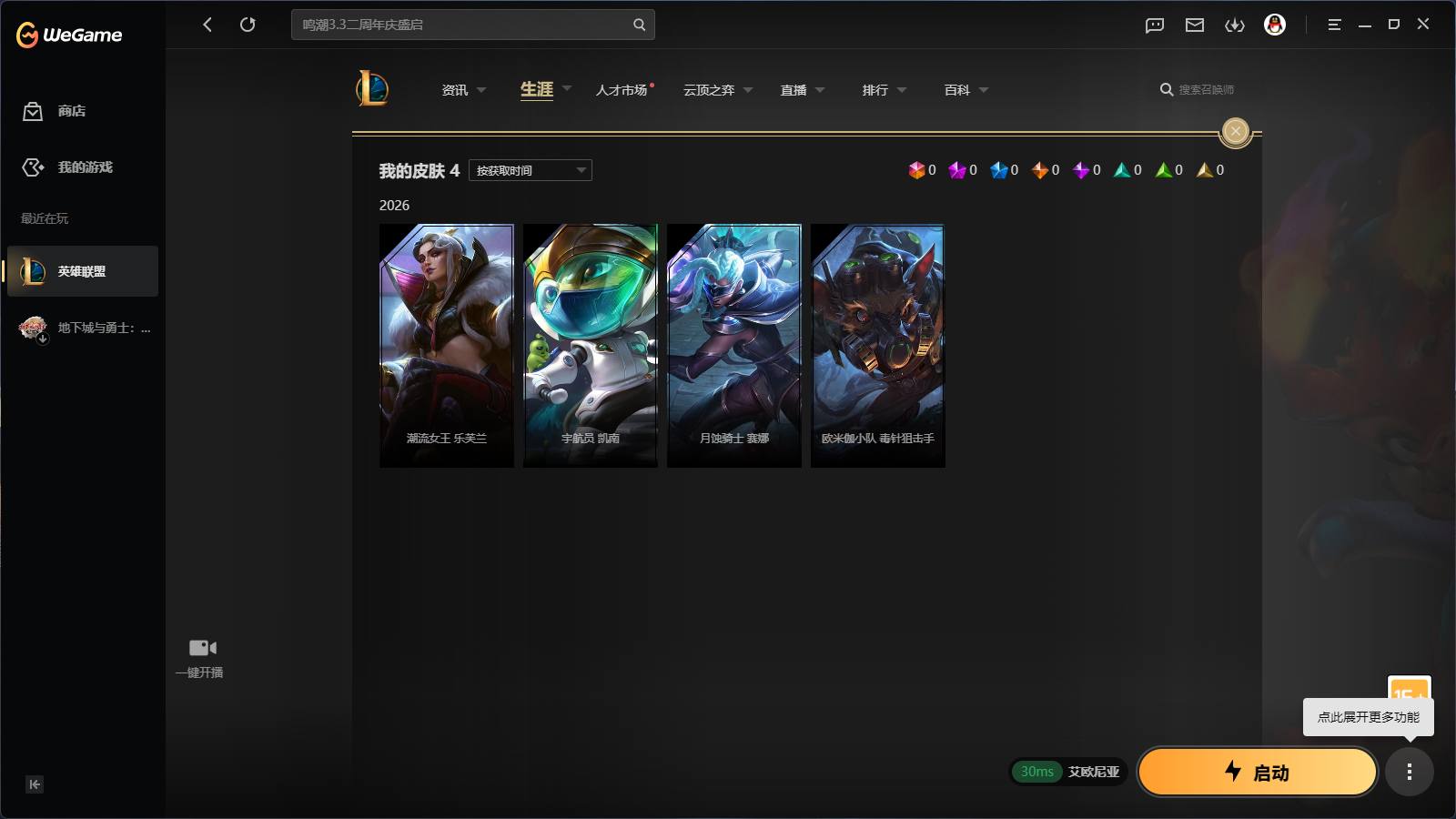Click the blue pentagon gem icon
Viewport: 1456px width, 819px height.
click(x=999, y=170)
